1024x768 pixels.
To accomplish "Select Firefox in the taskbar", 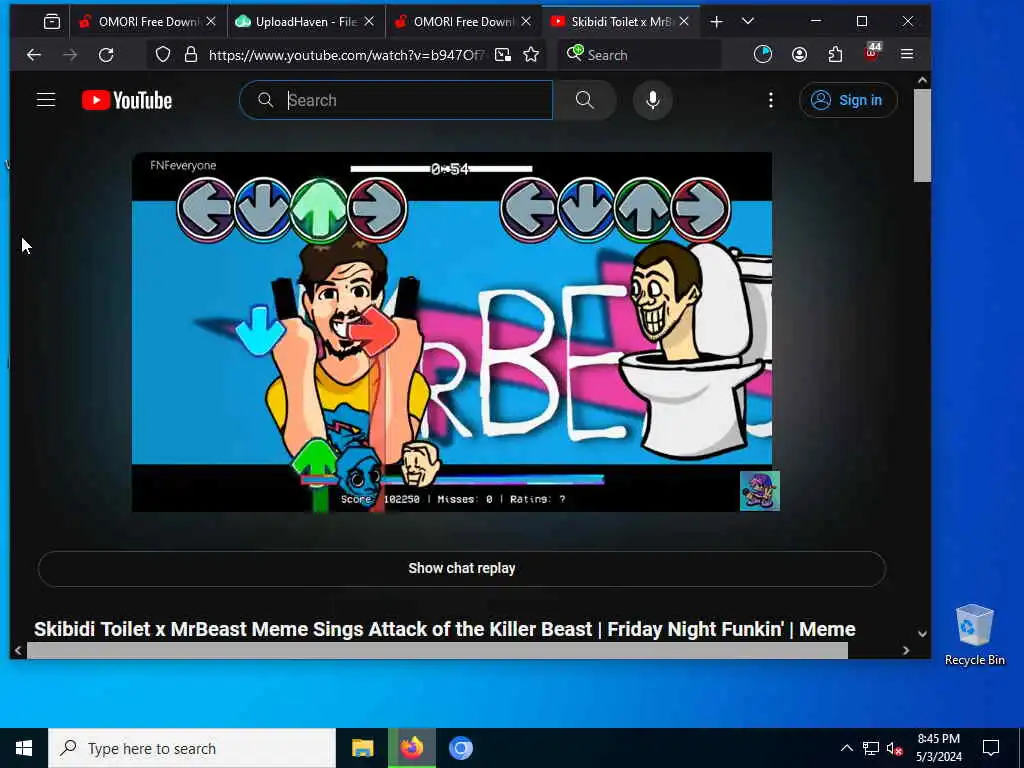I will click(411, 748).
